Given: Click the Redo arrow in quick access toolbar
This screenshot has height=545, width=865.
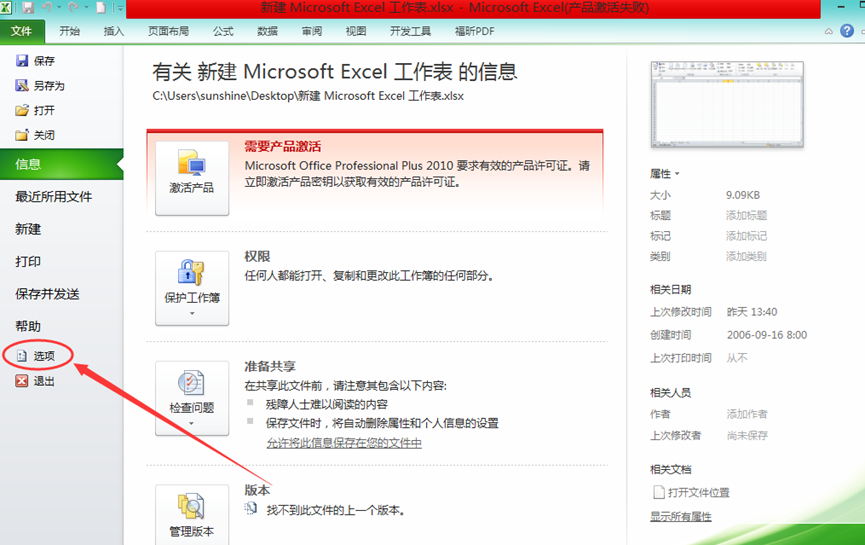Looking at the screenshot, I should click(74, 8).
